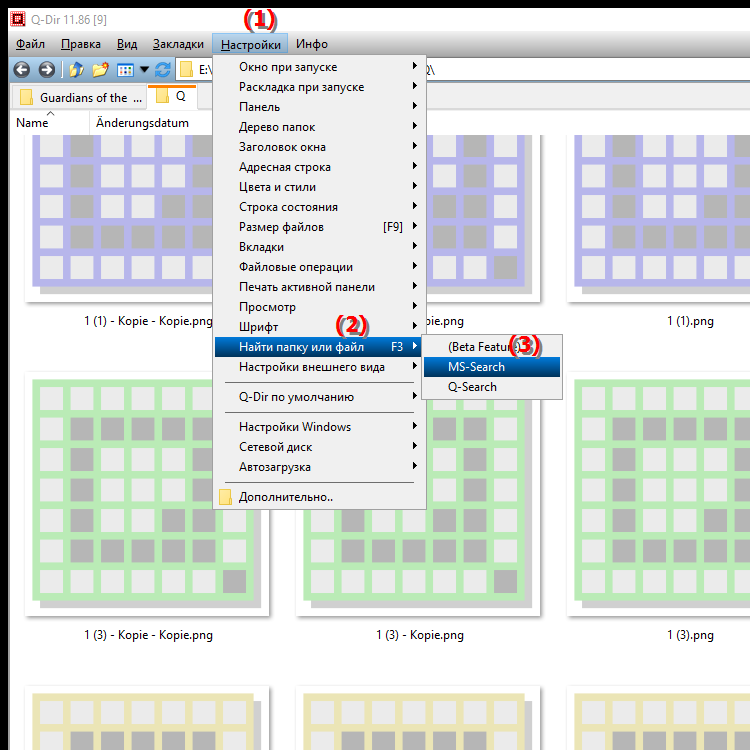
Task: Go back with the left arrow button
Action: (22, 70)
